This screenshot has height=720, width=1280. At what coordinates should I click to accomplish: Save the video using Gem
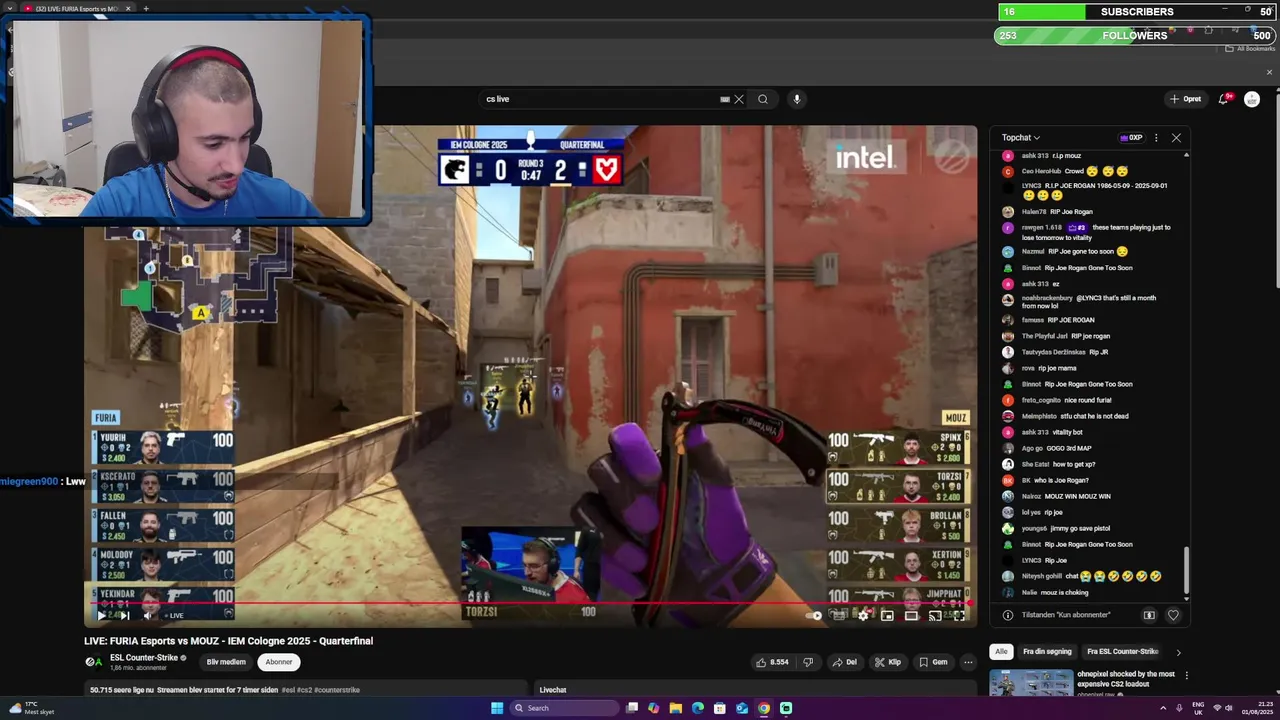(934, 662)
